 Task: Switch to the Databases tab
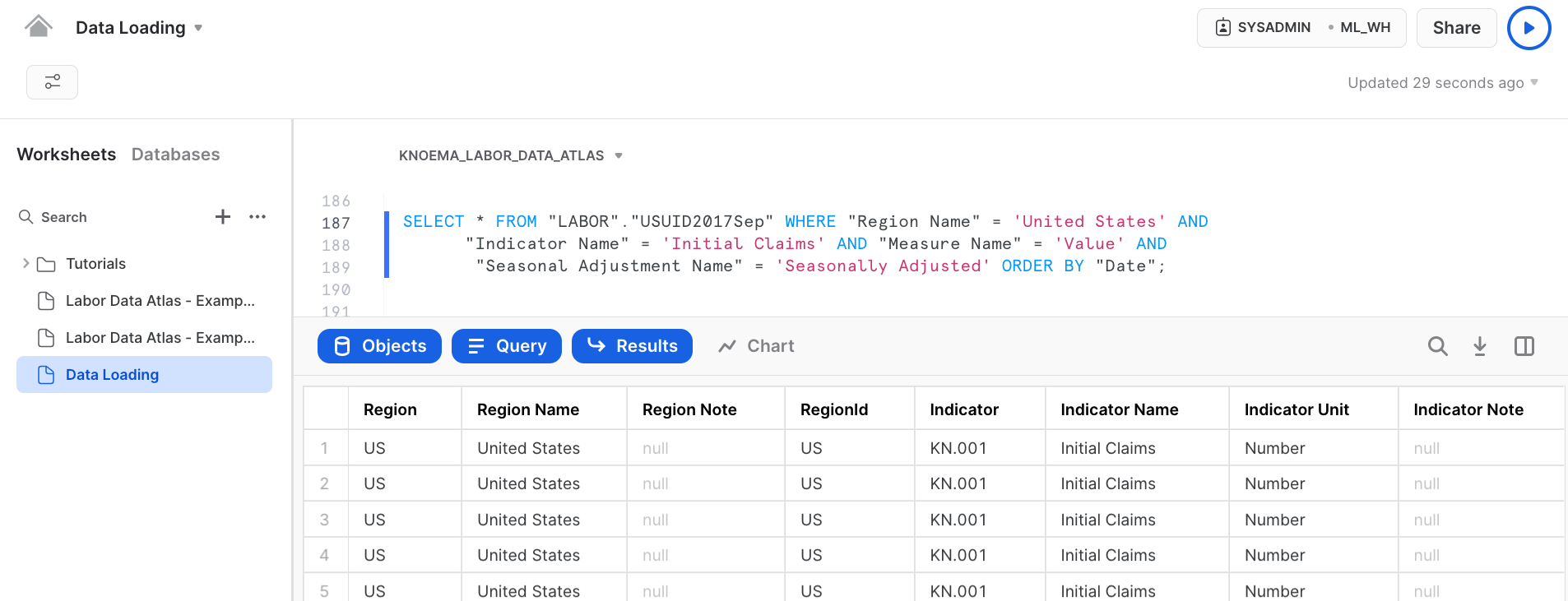point(175,155)
